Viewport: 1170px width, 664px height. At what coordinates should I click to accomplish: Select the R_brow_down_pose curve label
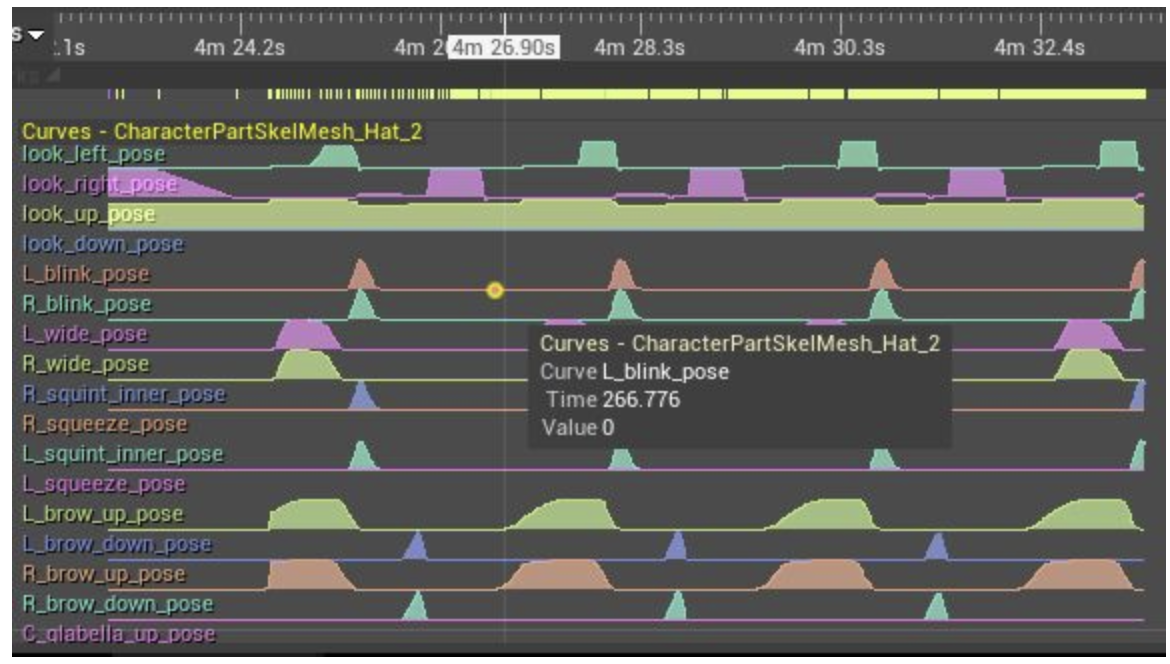click(x=117, y=604)
